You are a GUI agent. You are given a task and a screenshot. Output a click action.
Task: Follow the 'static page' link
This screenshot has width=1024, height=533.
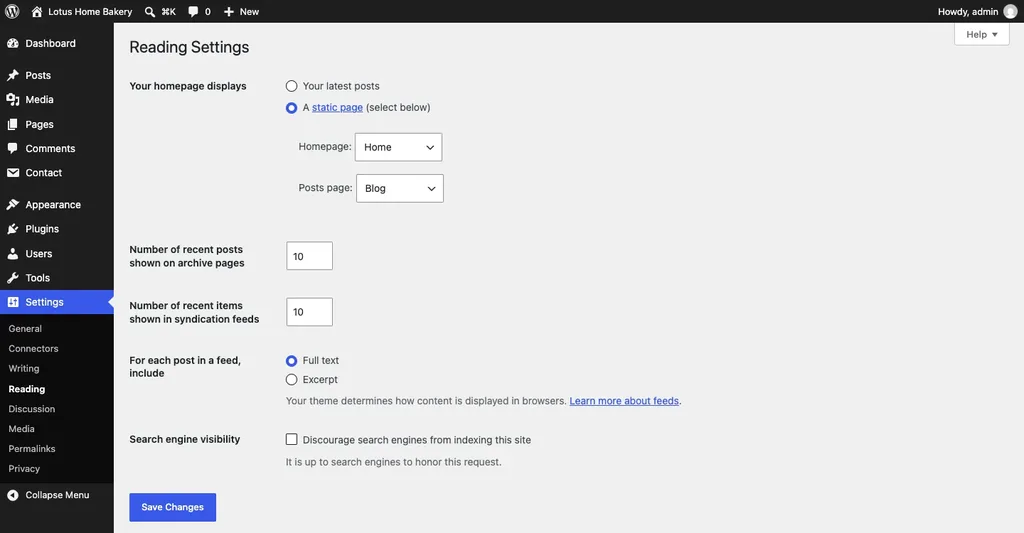coord(337,108)
